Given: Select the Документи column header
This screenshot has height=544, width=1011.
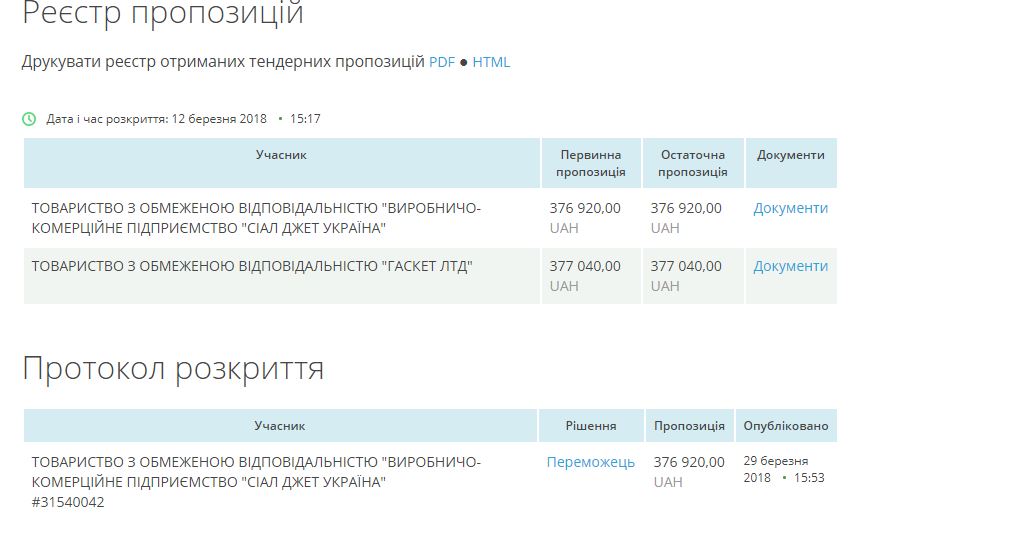Looking at the screenshot, I should [790, 155].
